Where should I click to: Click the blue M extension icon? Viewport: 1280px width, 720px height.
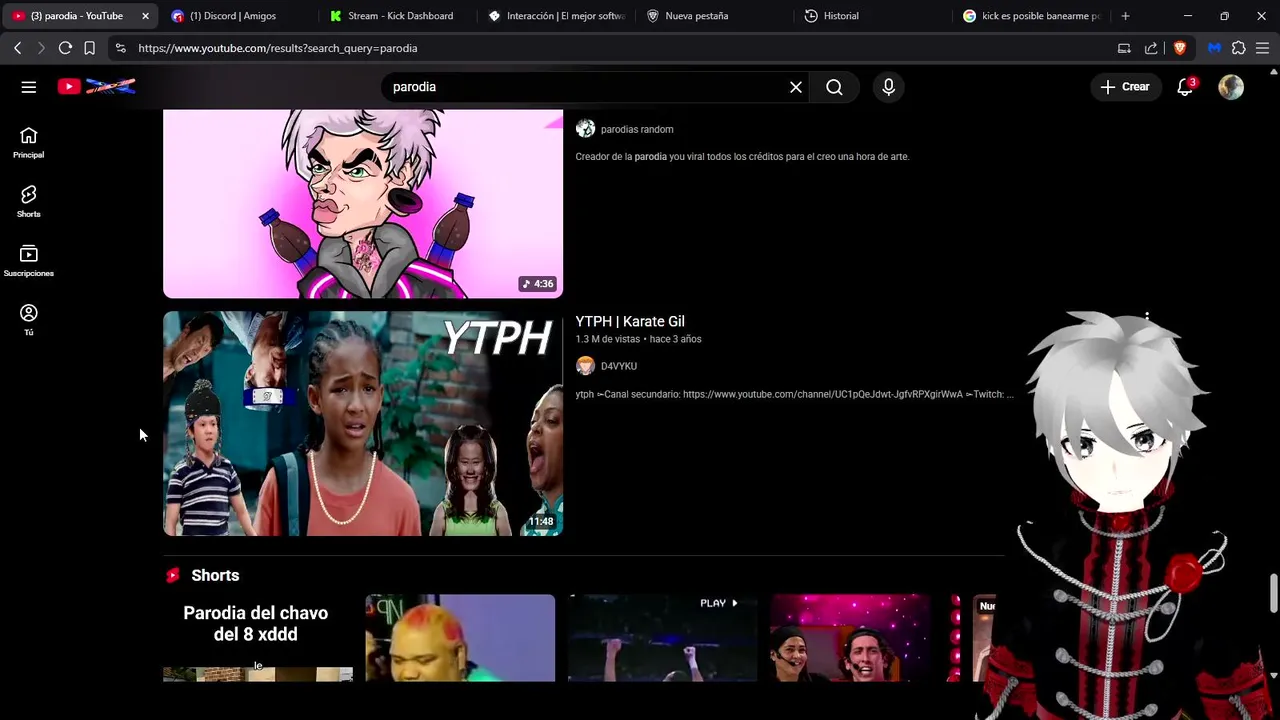click(1214, 48)
